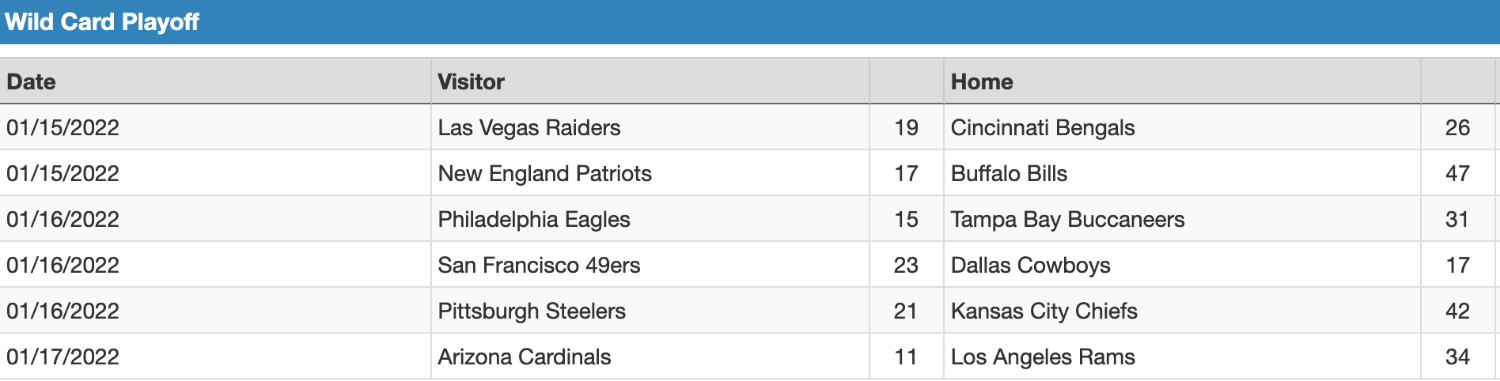Click the 01/15/2022 date in Raiders row

click(x=63, y=128)
